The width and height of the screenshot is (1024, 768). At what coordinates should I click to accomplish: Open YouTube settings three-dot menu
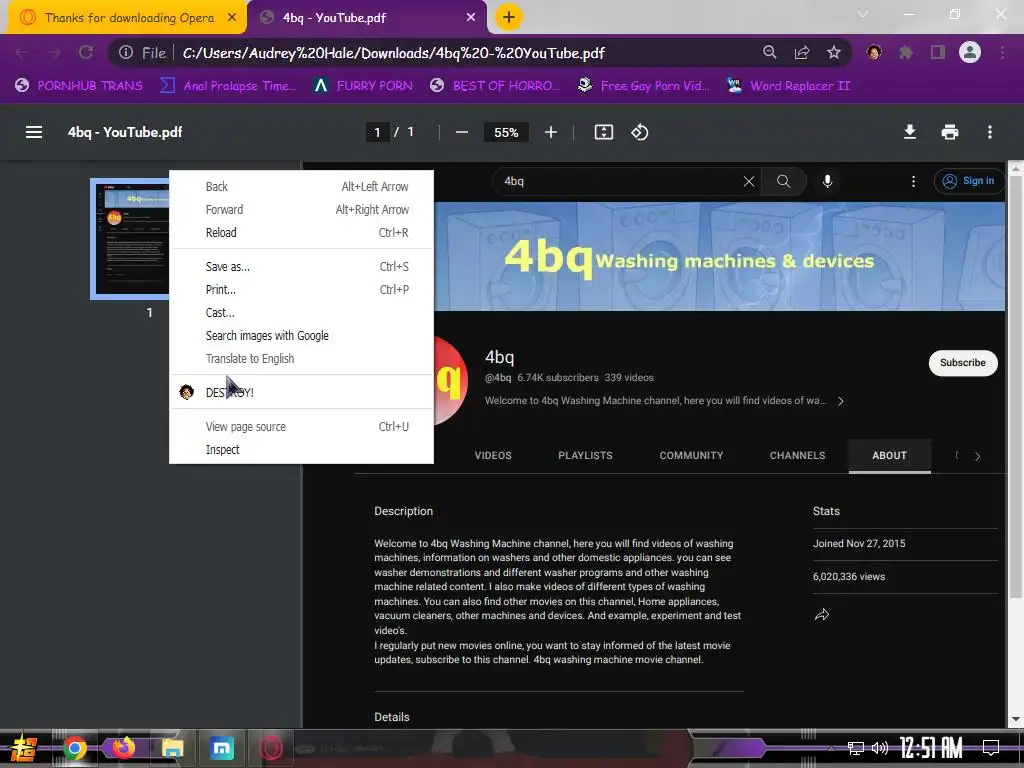pos(914,182)
